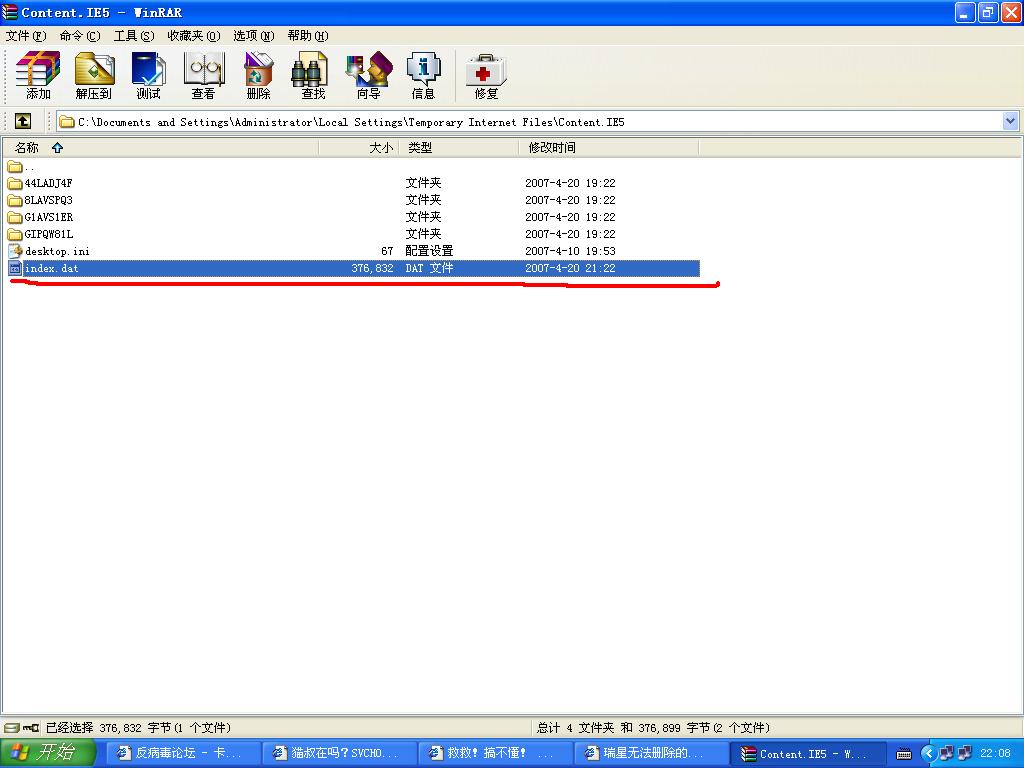Switch to 猫叔在吗?SVCHO taskbar window
The width and height of the screenshot is (1024, 768).
click(338, 753)
